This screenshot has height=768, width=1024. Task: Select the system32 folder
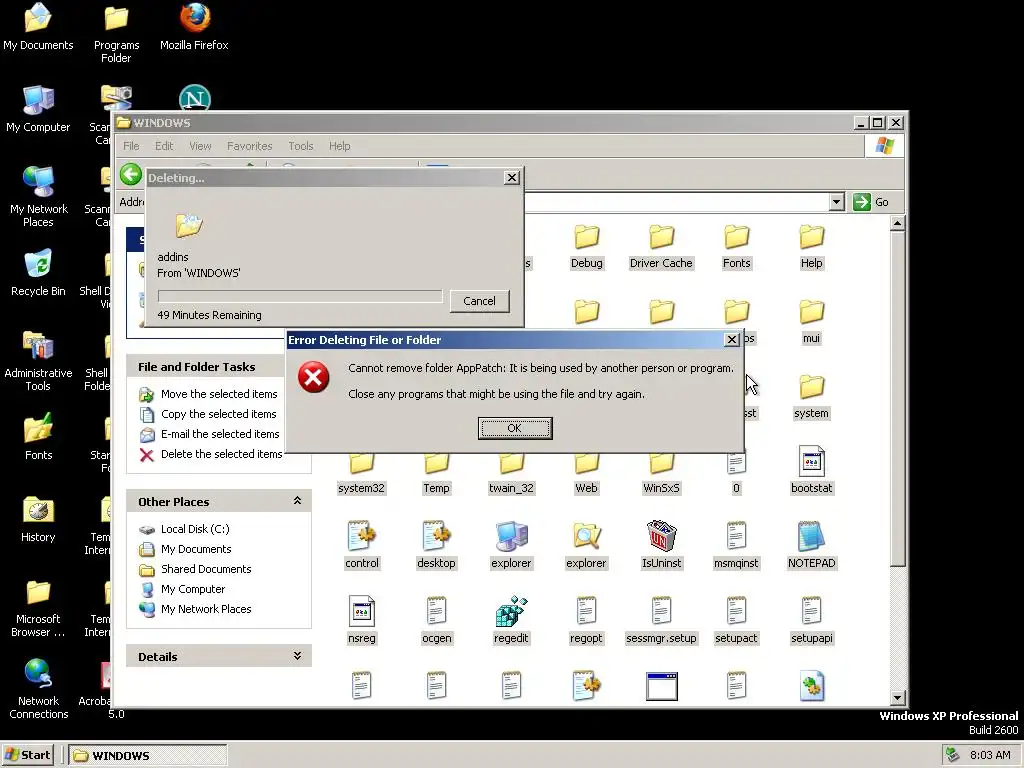[361, 475]
